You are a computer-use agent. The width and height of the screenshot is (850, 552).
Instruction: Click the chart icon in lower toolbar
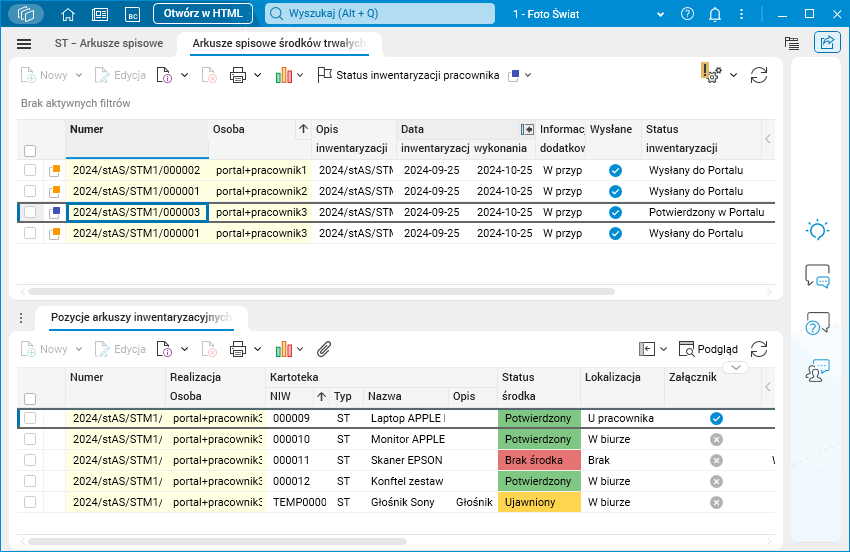click(284, 349)
